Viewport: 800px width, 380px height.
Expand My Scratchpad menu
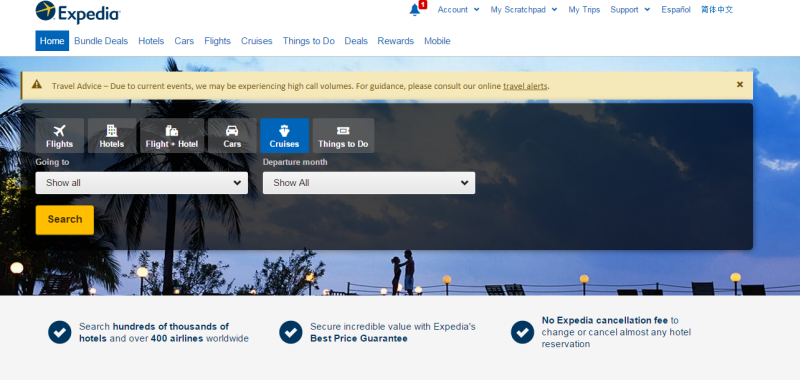point(524,10)
